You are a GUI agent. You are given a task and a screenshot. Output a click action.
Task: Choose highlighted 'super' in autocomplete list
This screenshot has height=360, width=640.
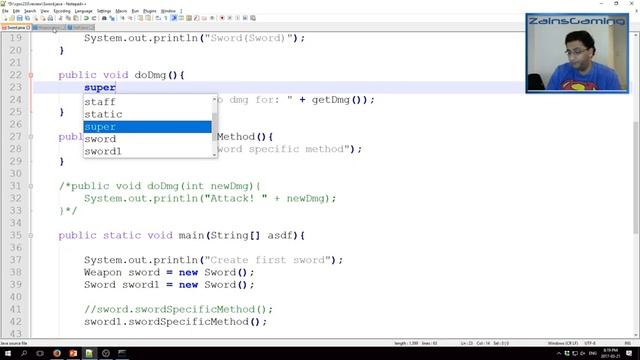coord(147,127)
